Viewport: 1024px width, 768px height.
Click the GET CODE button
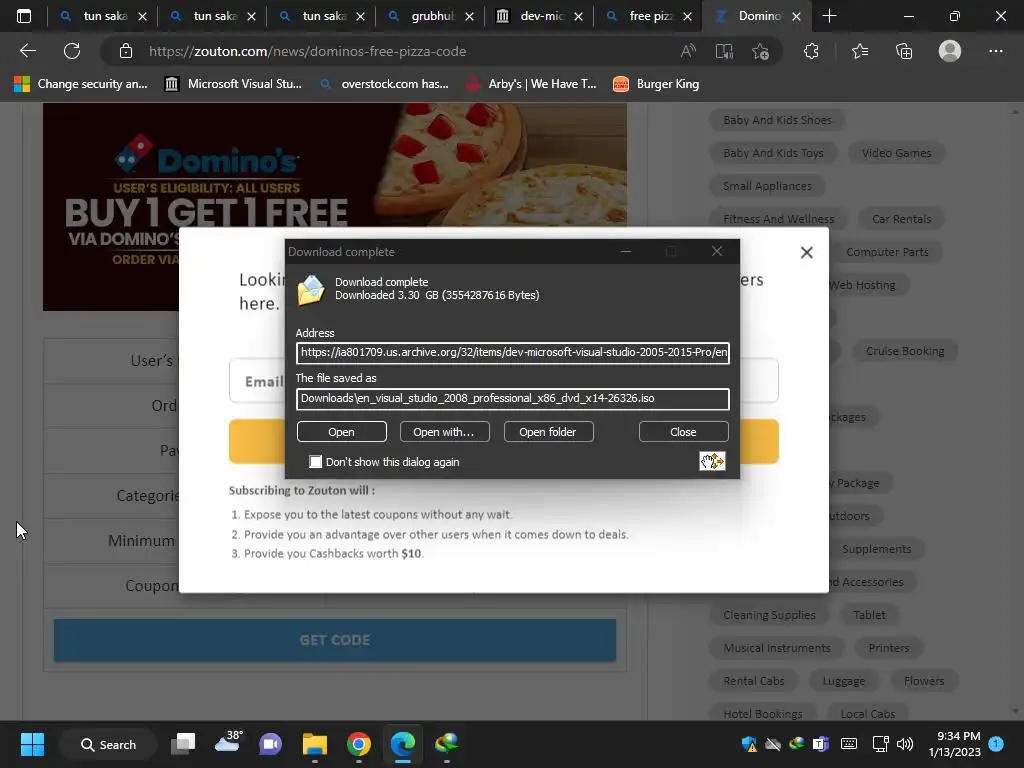tap(335, 640)
